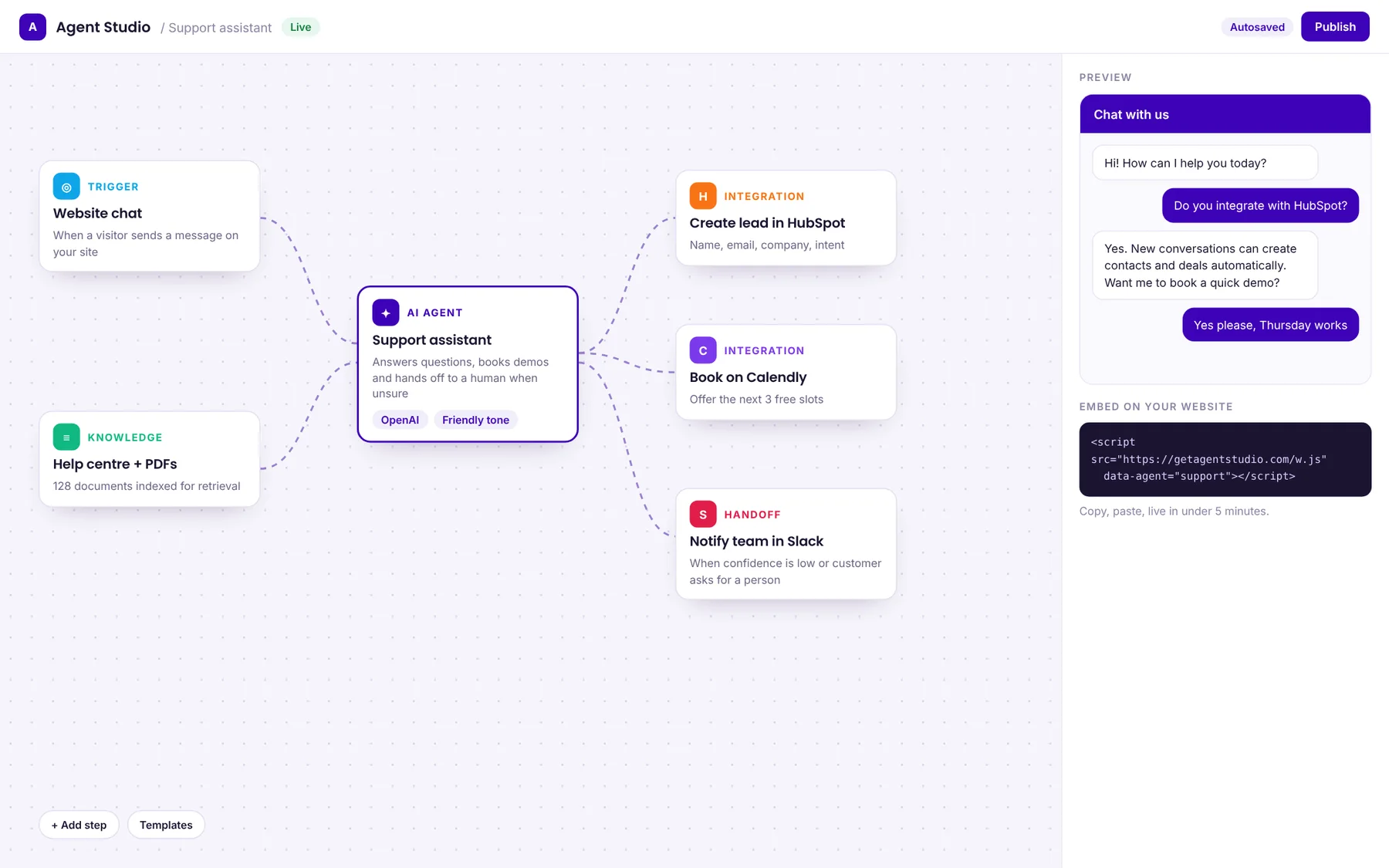Click the PREVIEW section heading

1105,77
